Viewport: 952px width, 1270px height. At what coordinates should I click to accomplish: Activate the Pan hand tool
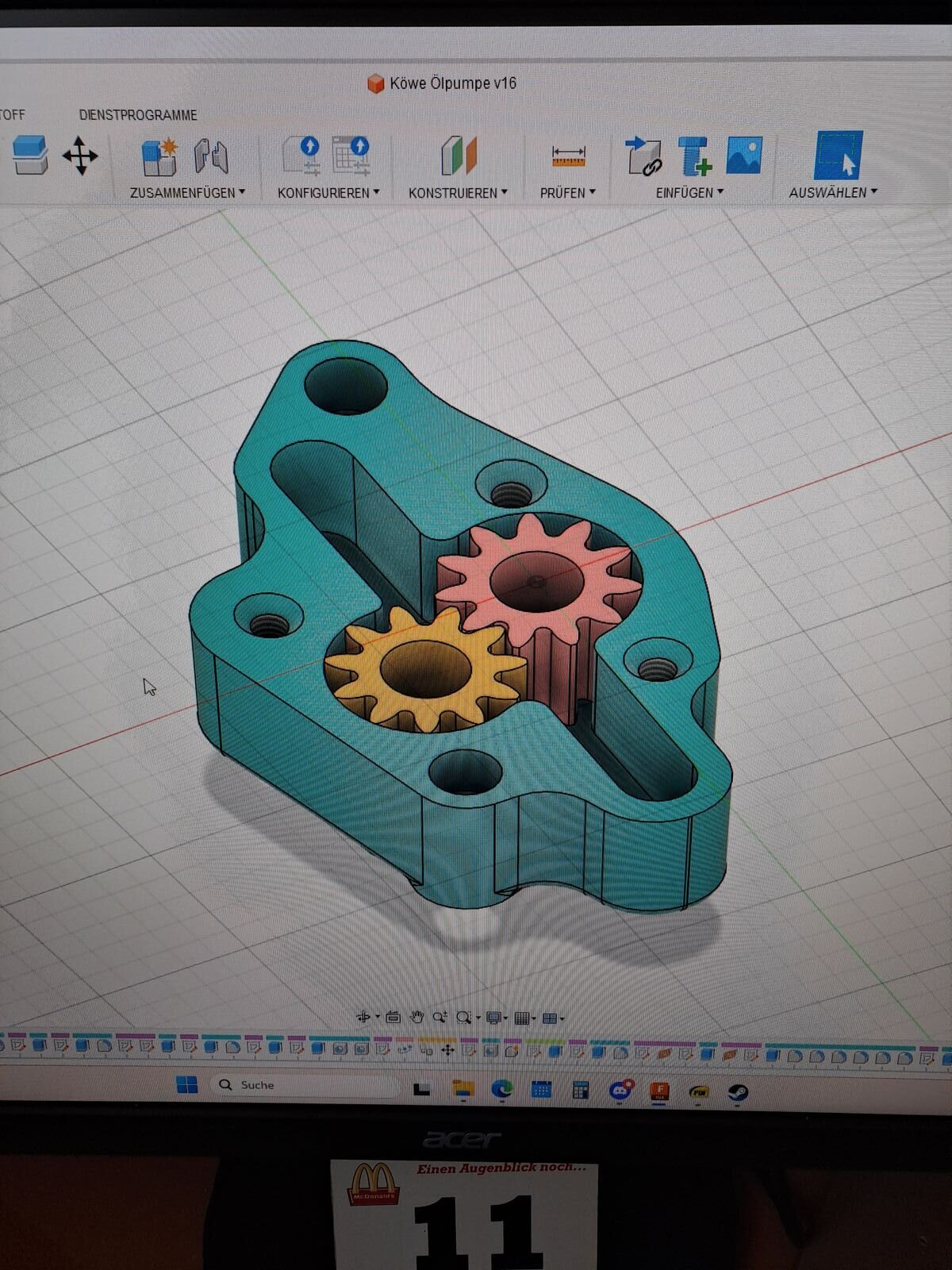(x=416, y=1017)
